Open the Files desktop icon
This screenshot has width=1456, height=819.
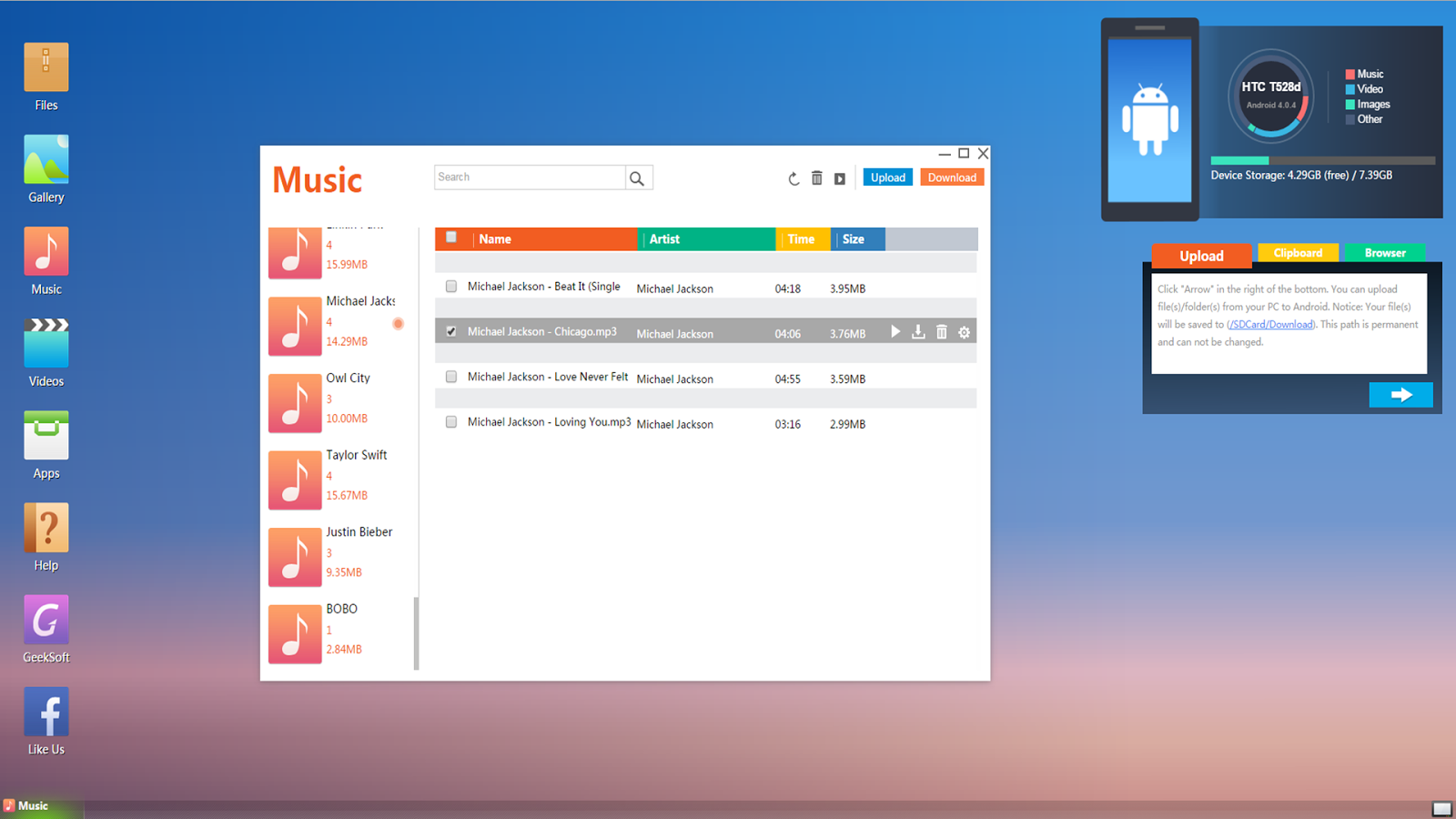46,67
